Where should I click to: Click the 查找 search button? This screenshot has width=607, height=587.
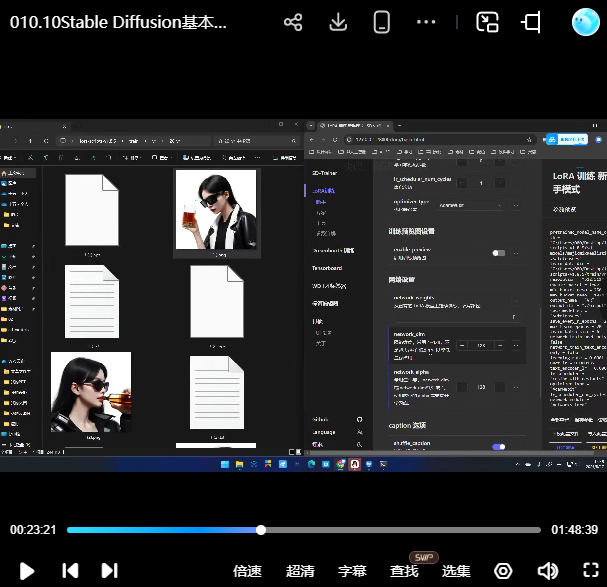coord(404,571)
